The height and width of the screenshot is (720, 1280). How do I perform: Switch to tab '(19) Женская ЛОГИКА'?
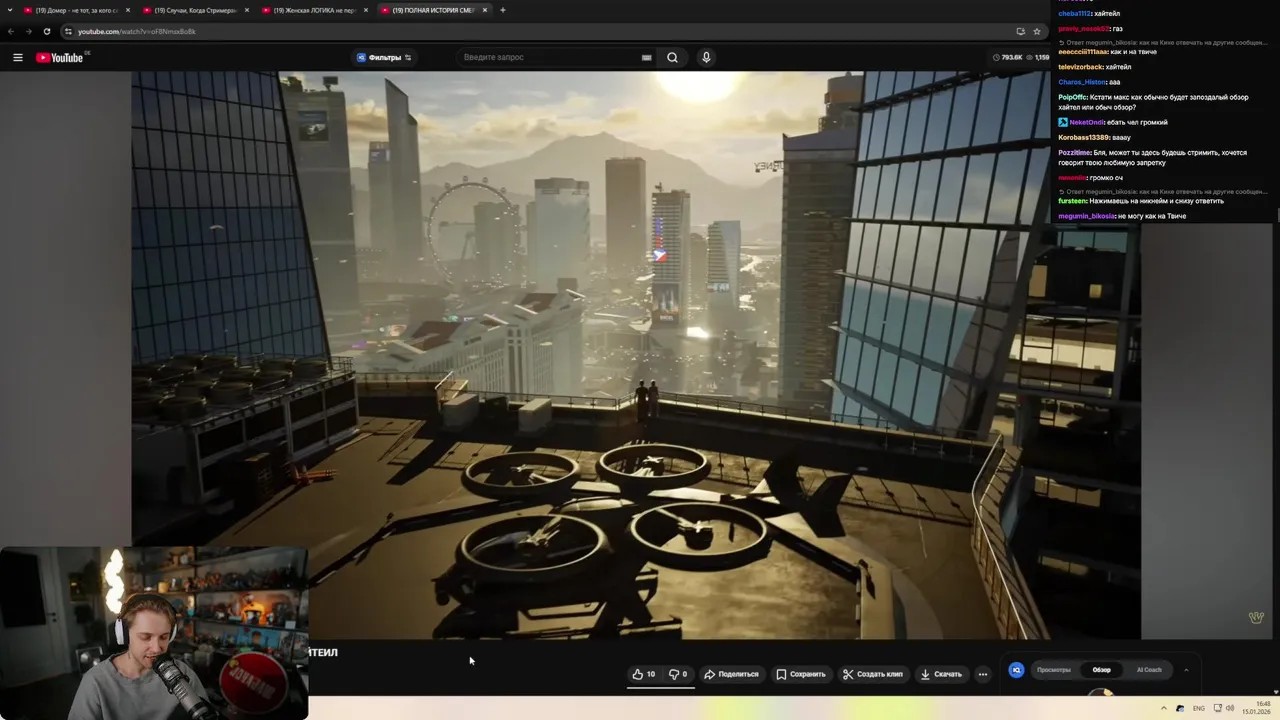[314, 10]
